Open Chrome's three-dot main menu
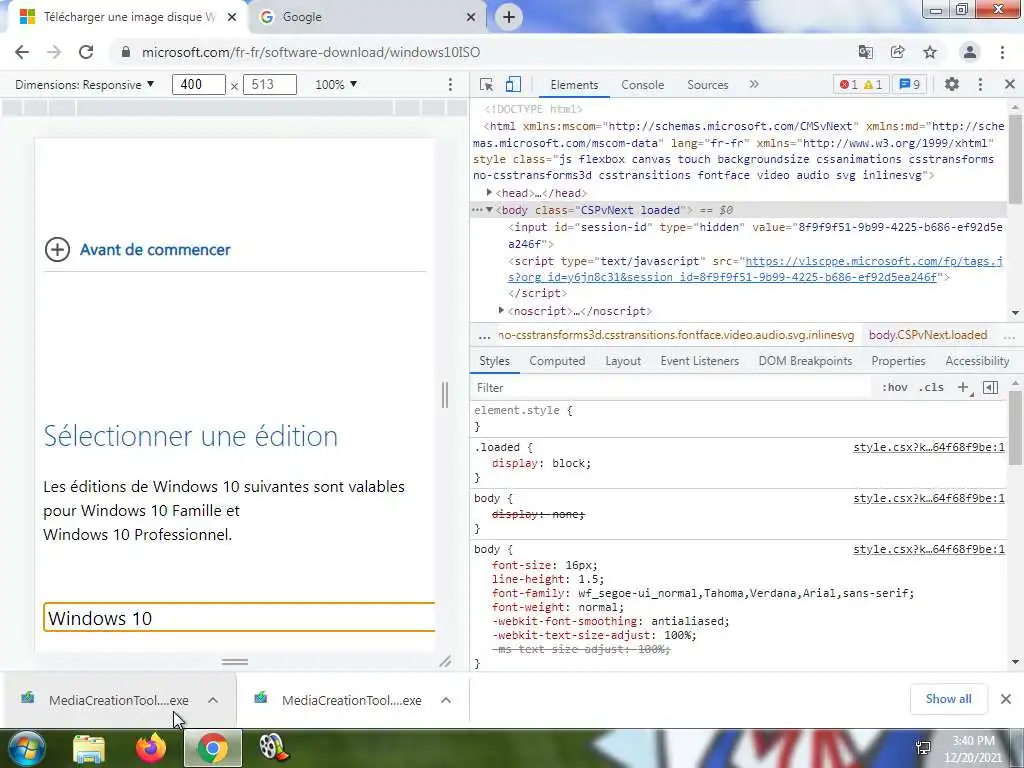The image size is (1024, 768). click(1002, 52)
